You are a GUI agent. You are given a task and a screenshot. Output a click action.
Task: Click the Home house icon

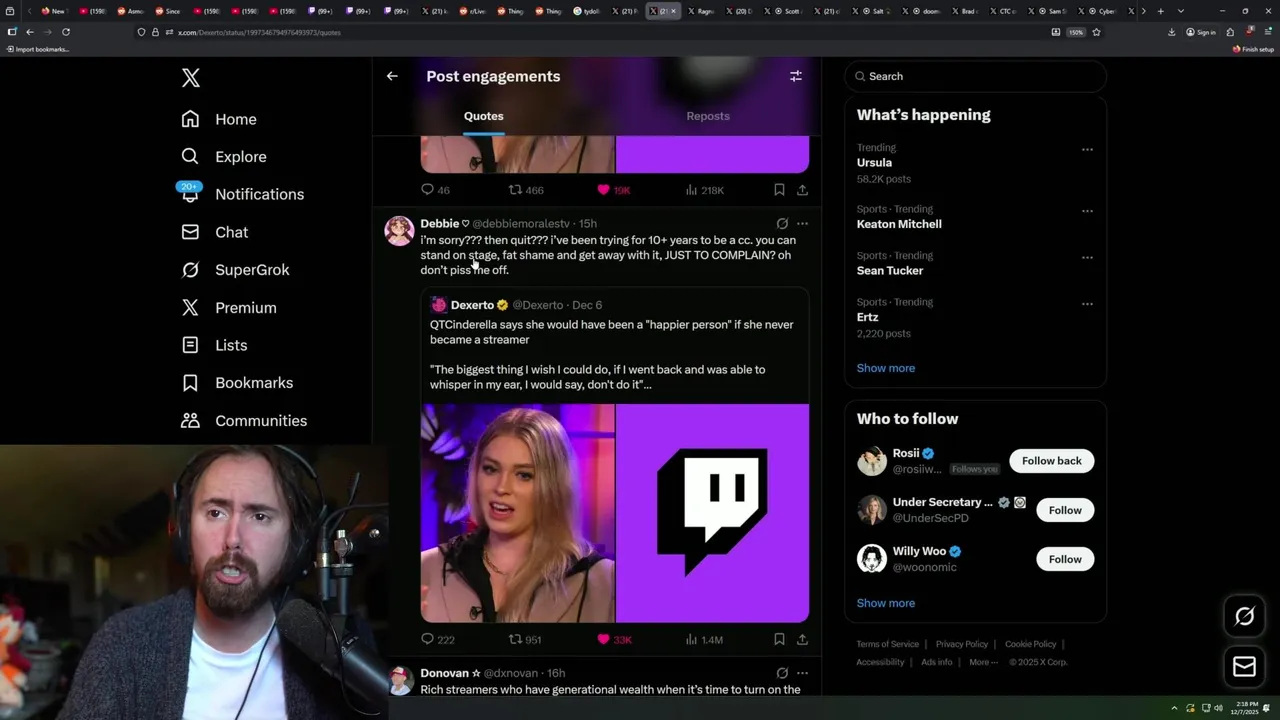pos(190,119)
